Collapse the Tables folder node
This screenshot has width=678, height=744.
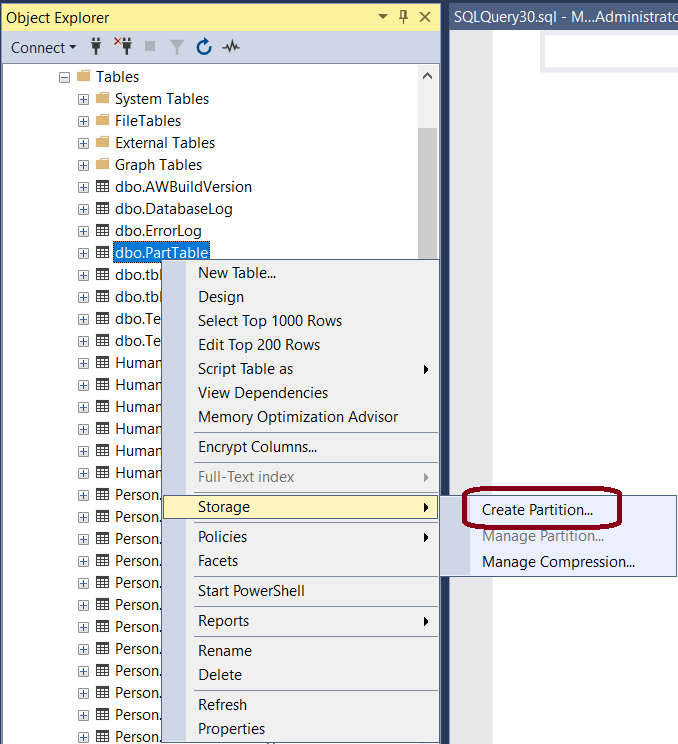(x=65, y=77)
